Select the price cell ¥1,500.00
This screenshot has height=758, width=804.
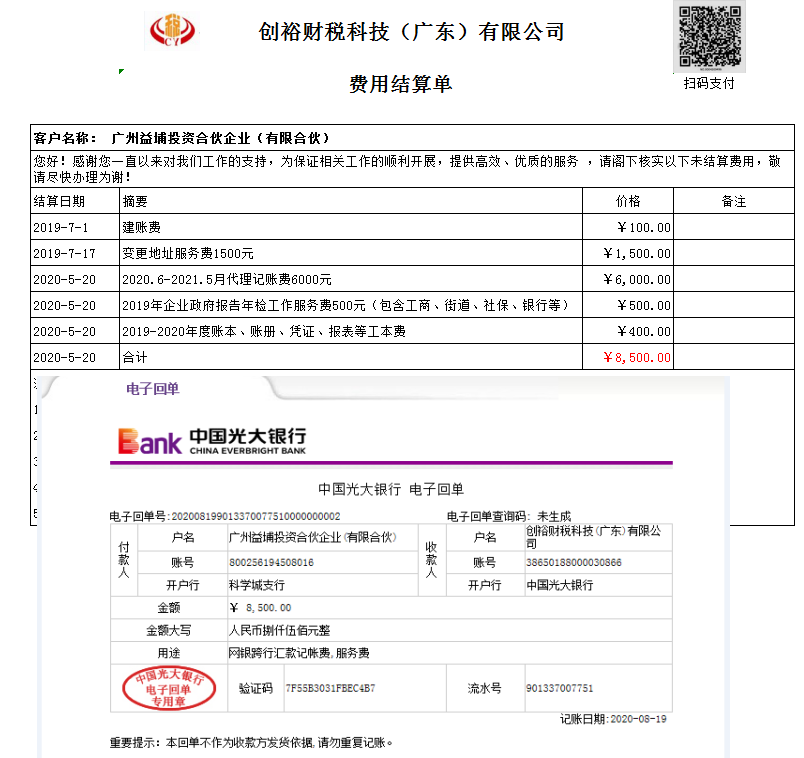(628, 253)
